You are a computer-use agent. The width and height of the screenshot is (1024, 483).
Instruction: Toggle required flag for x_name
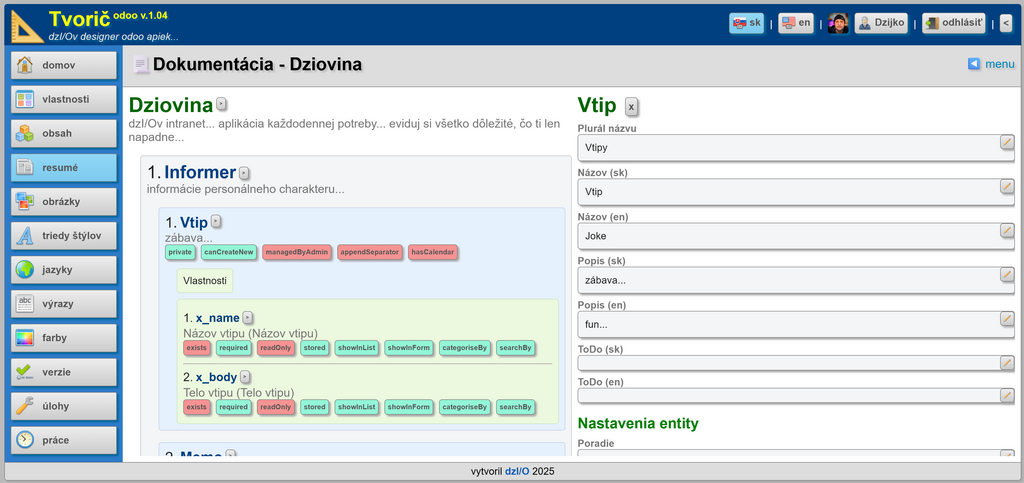tap(233, 349)
